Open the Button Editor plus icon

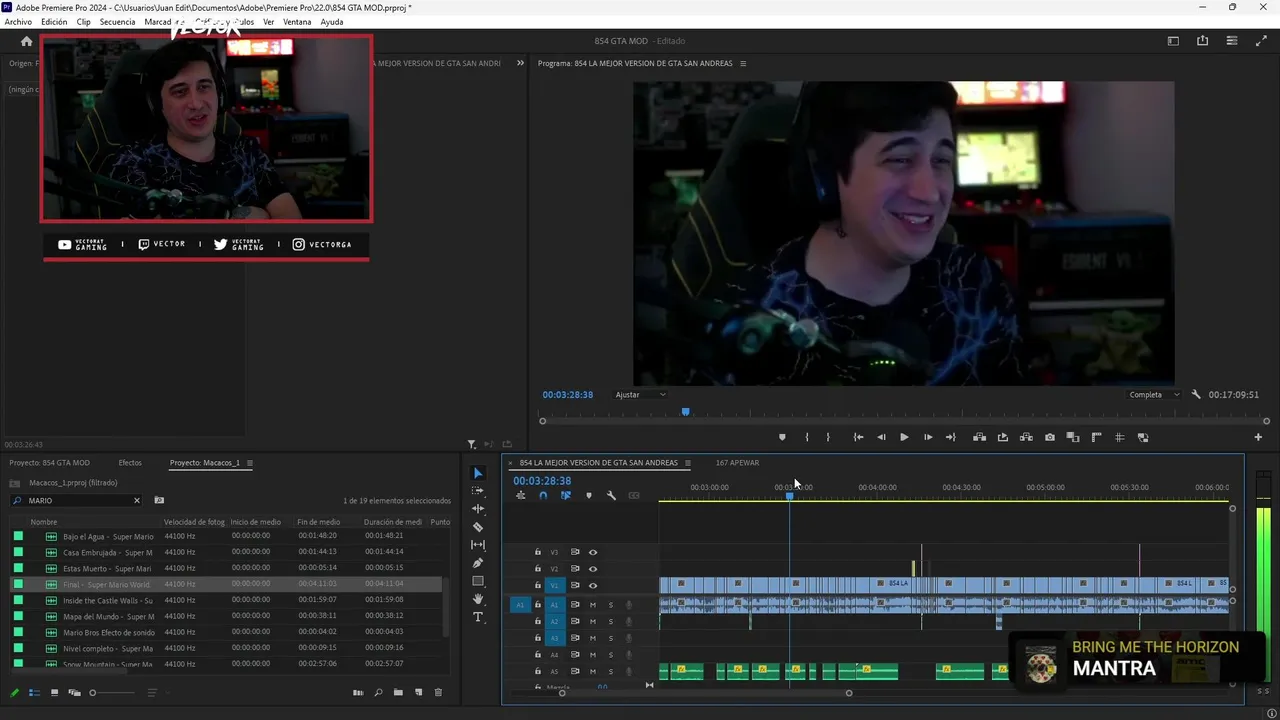pos(1258,437)
